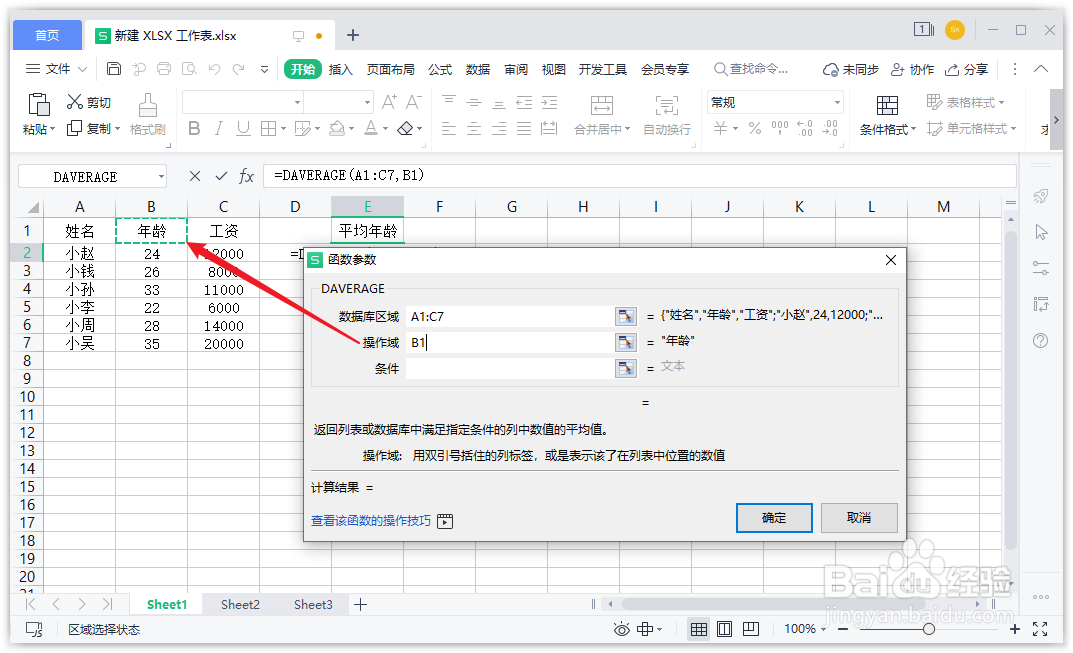Adjust the zoom slider in the status bar
The height and width of the screenshot is (653, 1073).
point(930,629)
